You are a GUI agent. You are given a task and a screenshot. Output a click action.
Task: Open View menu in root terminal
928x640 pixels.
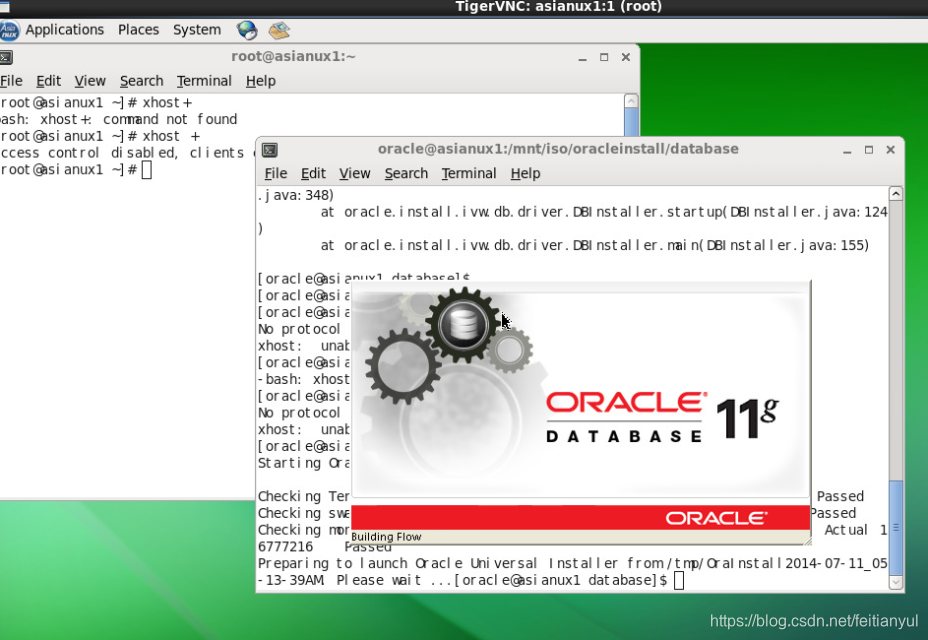pos(90,81)
